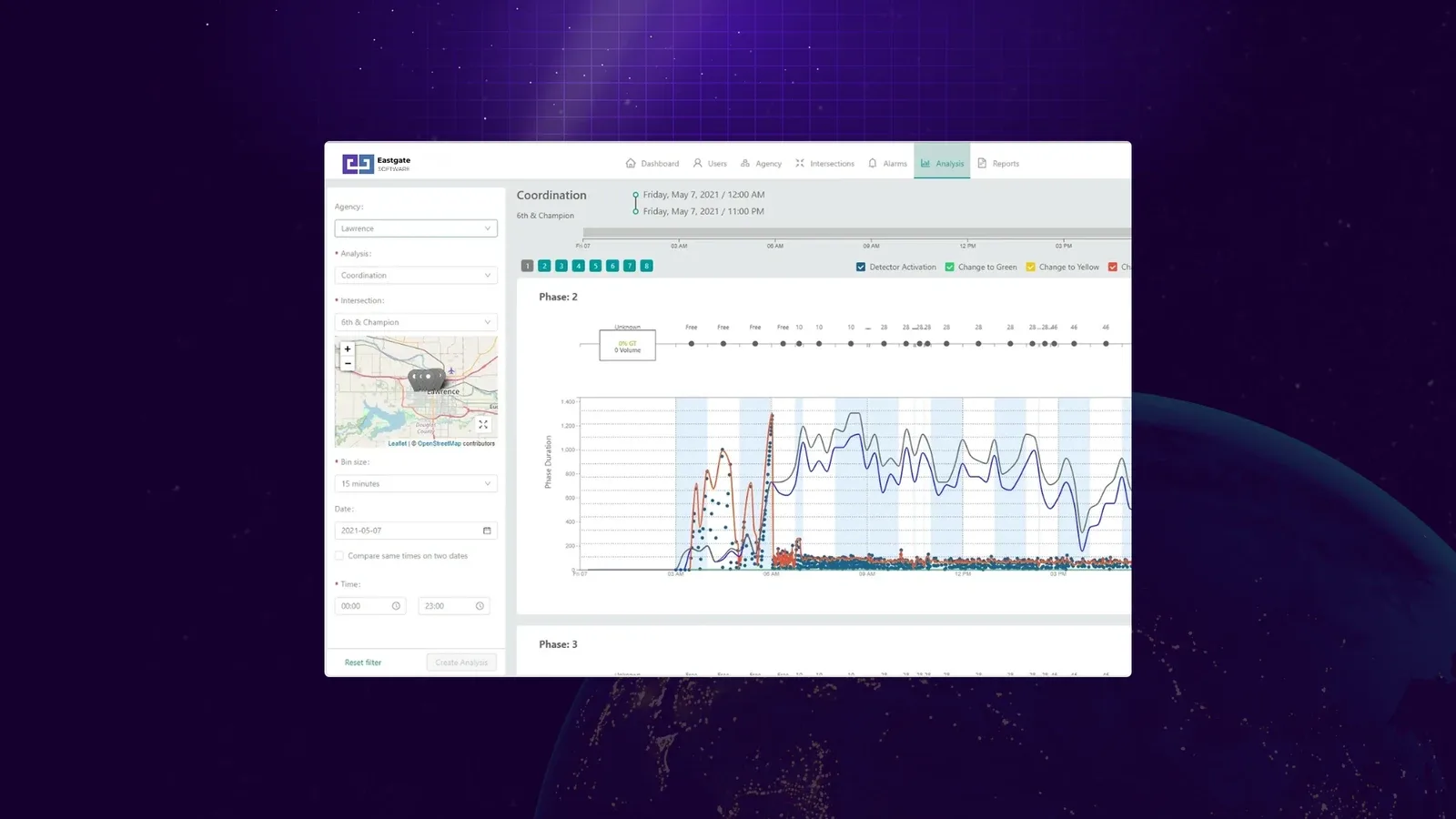Enable Compare same times on two dates
Image resolution: width=1456 pixels, height=819 pixels.
pos(339,556)
